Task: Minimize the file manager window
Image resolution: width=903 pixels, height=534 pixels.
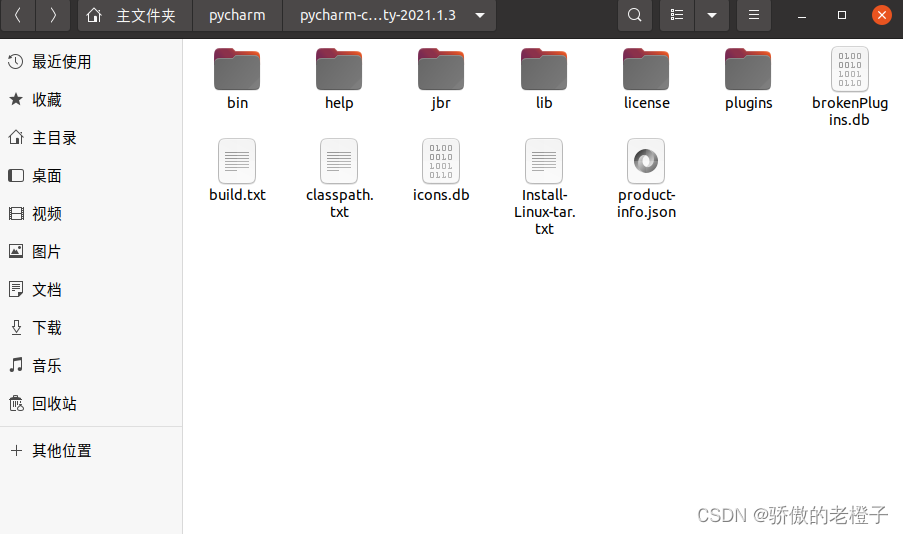Action: 802,15
